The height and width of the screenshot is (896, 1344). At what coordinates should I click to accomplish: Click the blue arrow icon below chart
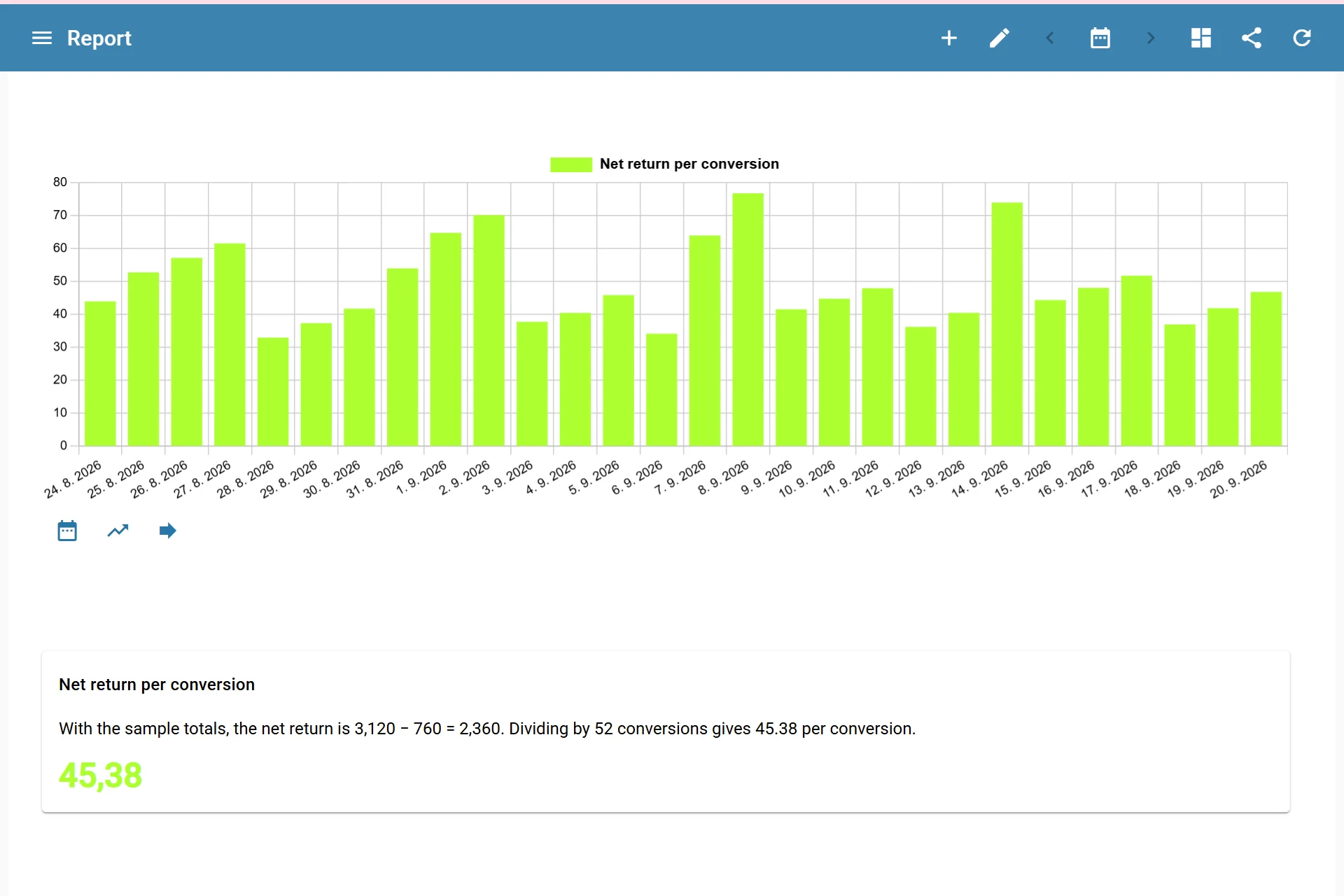[168, 531]
